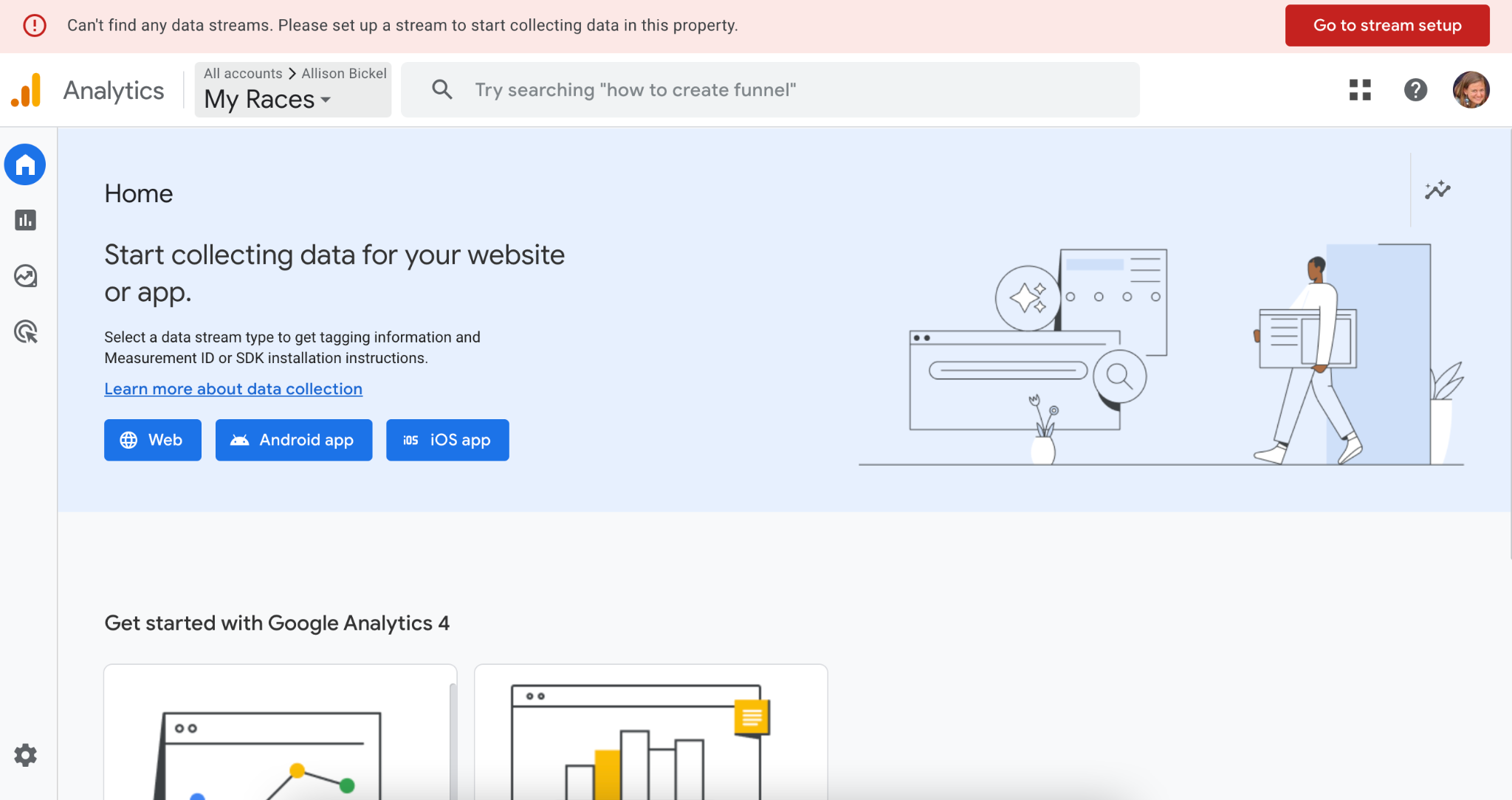
Task: Focus the Analytics search field
Action: (x=770, y=89)
